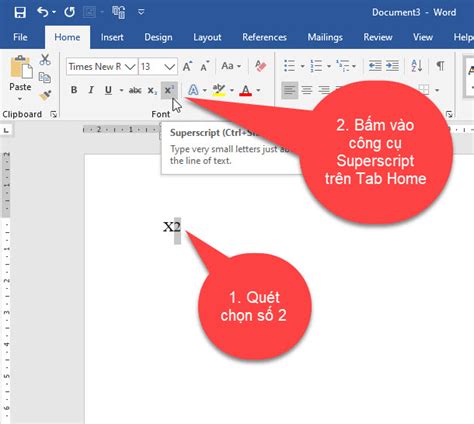The height and width of the screenshot is (424, 474).
Task: Click the tab selector at ruler corner
Action: click(x=6, y=130)
